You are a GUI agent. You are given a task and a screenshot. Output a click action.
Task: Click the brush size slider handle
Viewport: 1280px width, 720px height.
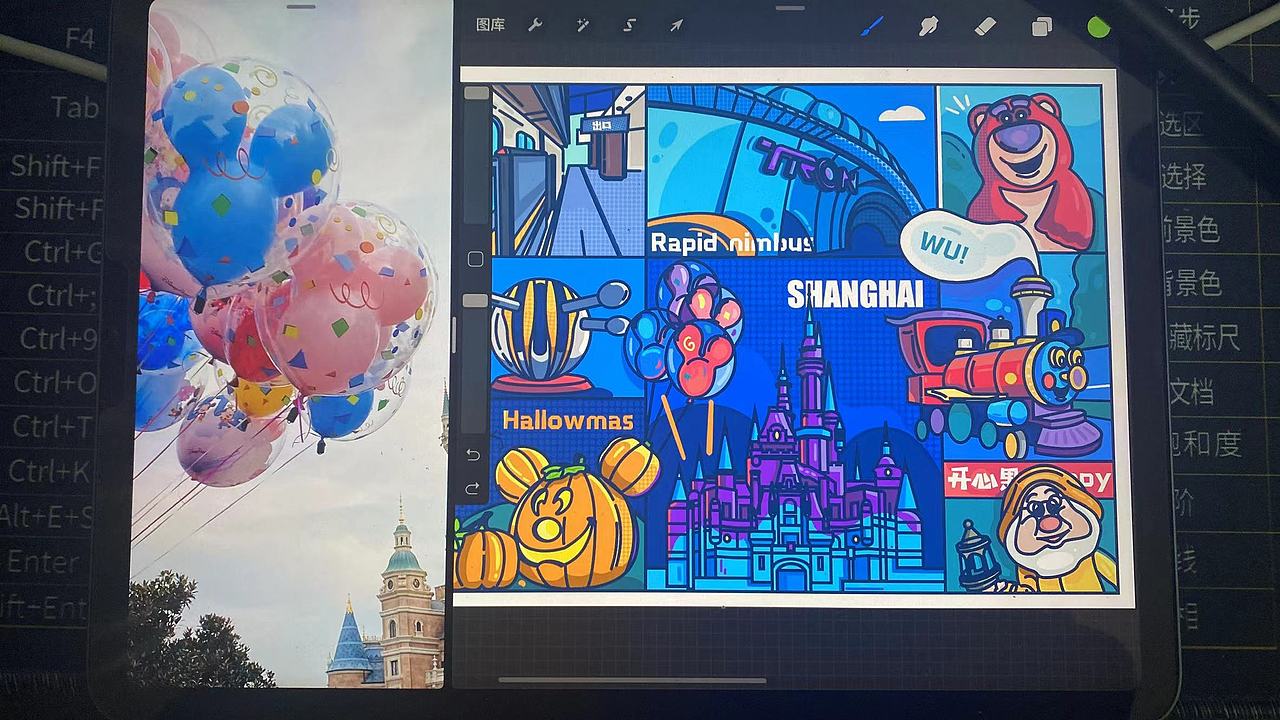[476, 93]
